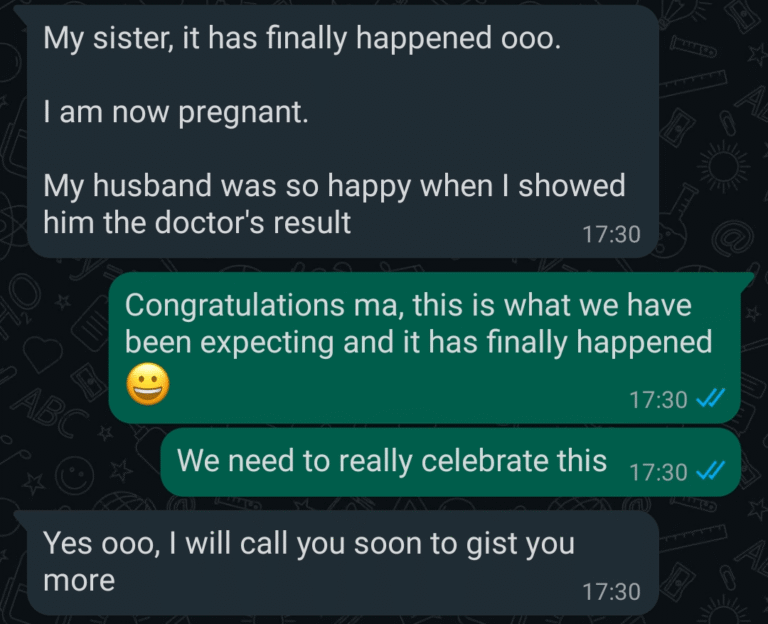This screenshot has height=624, width=768.
Task: Select the "We need to really celebrate this" message
Action: [392, 460]
